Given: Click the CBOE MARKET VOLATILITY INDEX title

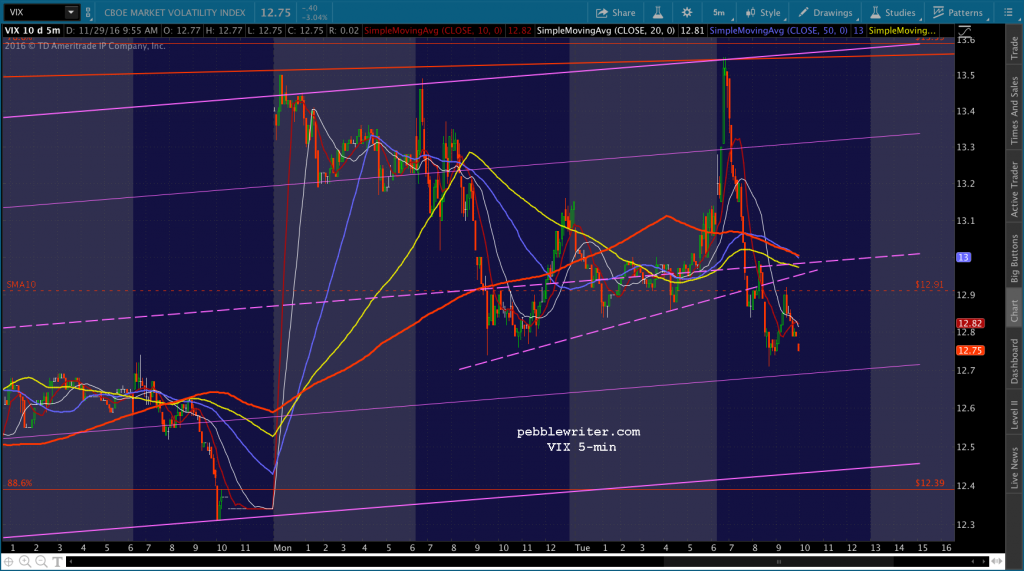Looking at the screenshot, I should coord(175,12).
